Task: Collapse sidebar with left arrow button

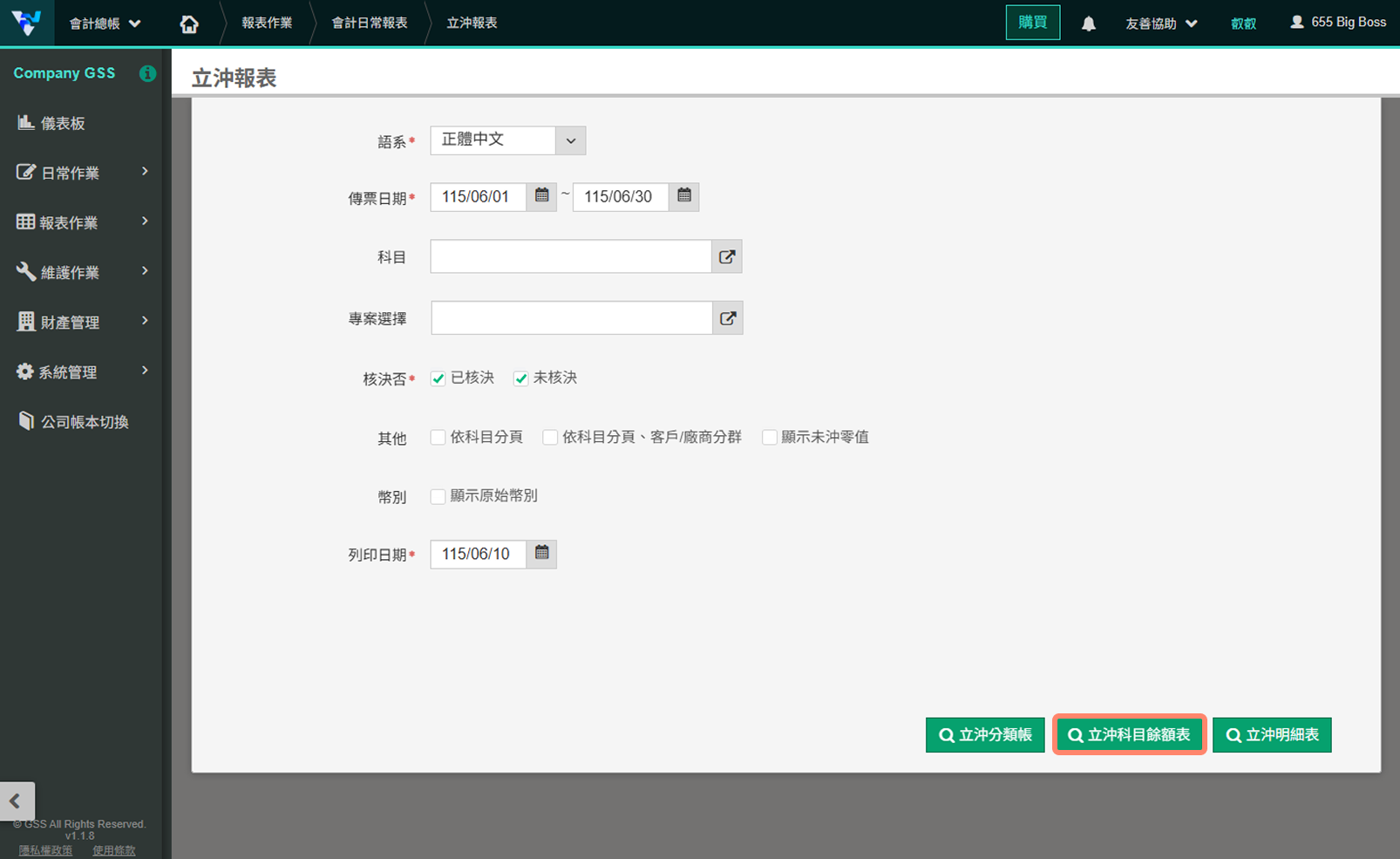Action: pos(17,801)
